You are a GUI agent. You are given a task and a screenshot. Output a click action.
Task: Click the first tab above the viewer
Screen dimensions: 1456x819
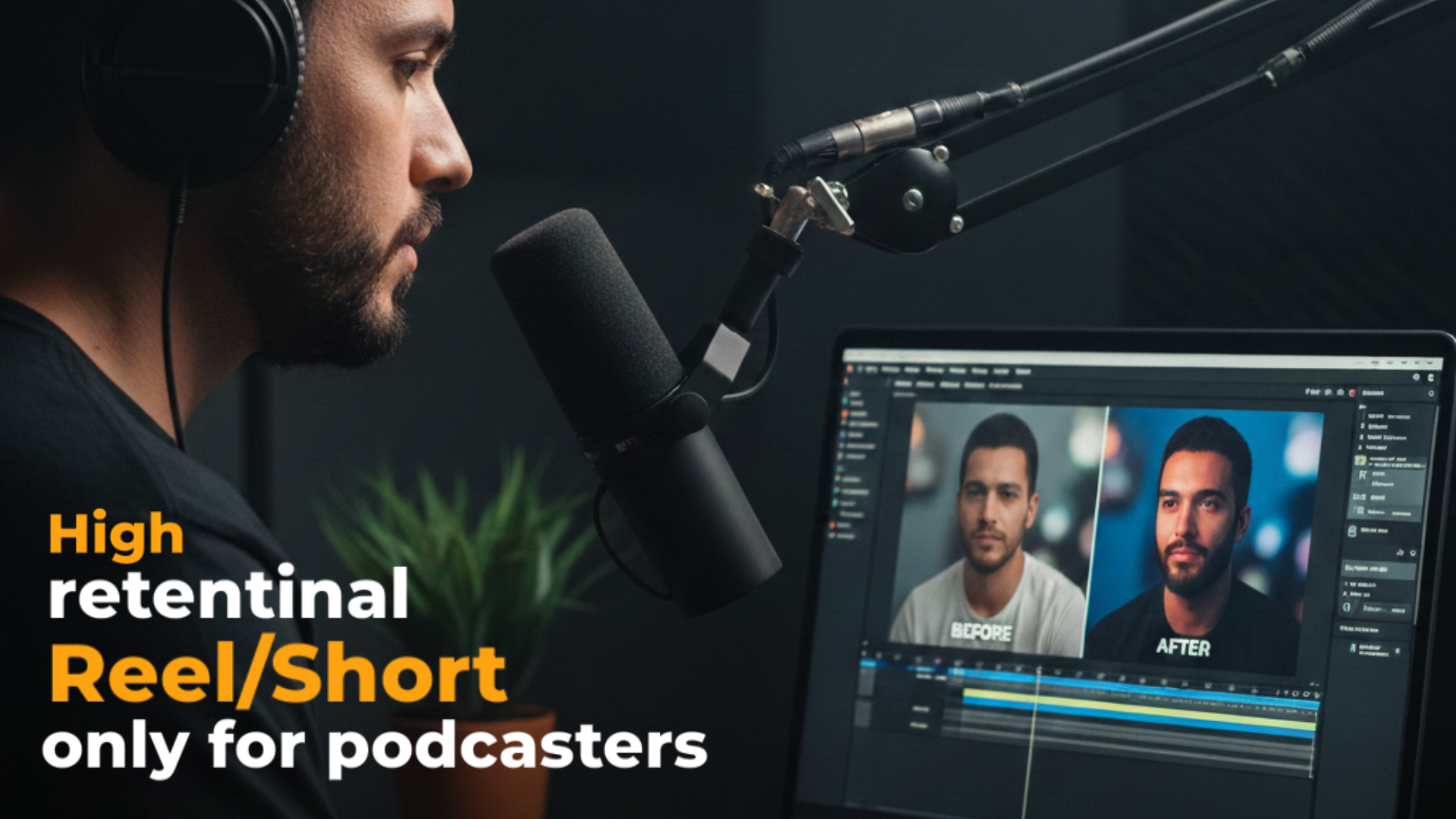[x=903, y=384]
